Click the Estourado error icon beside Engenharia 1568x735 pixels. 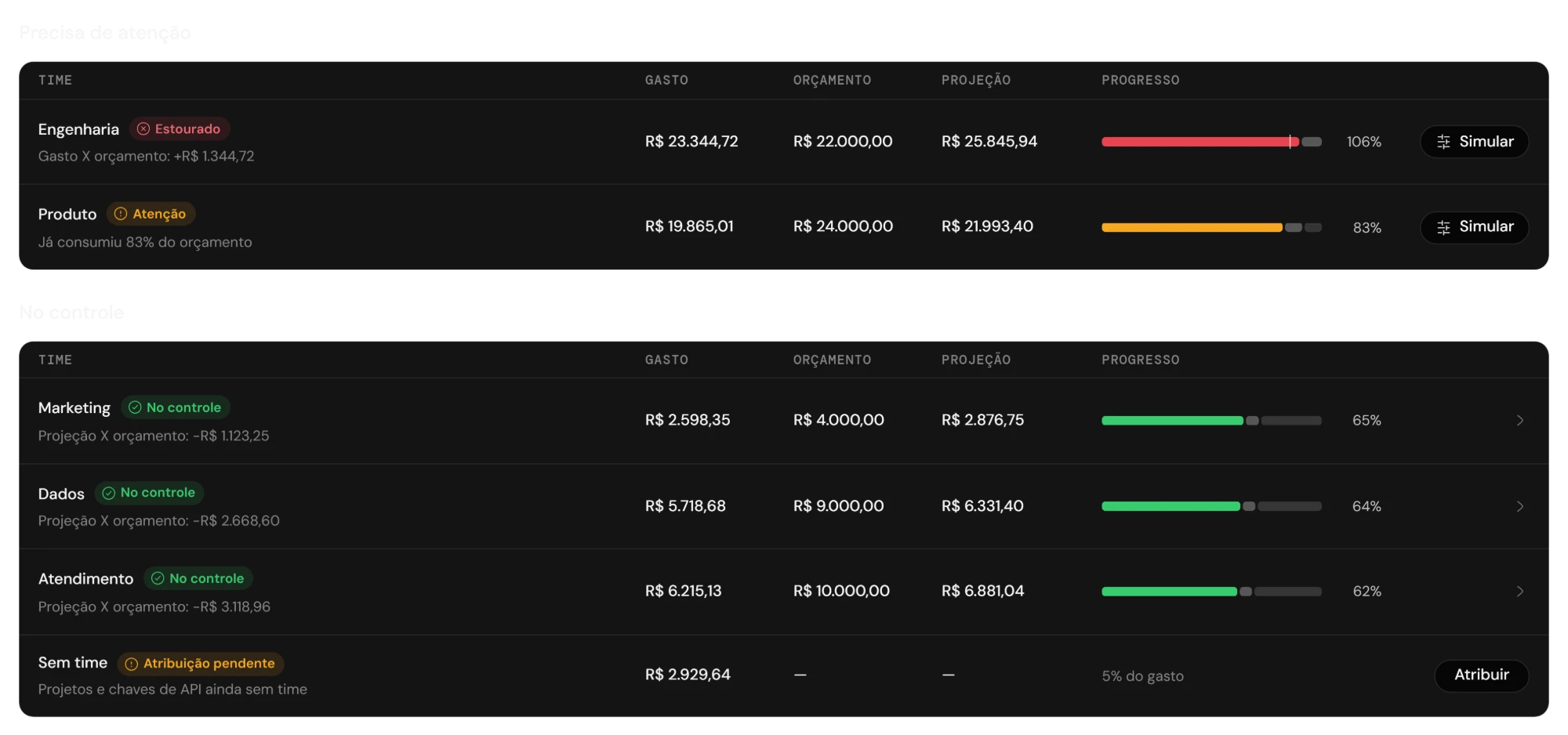[143, 129]
